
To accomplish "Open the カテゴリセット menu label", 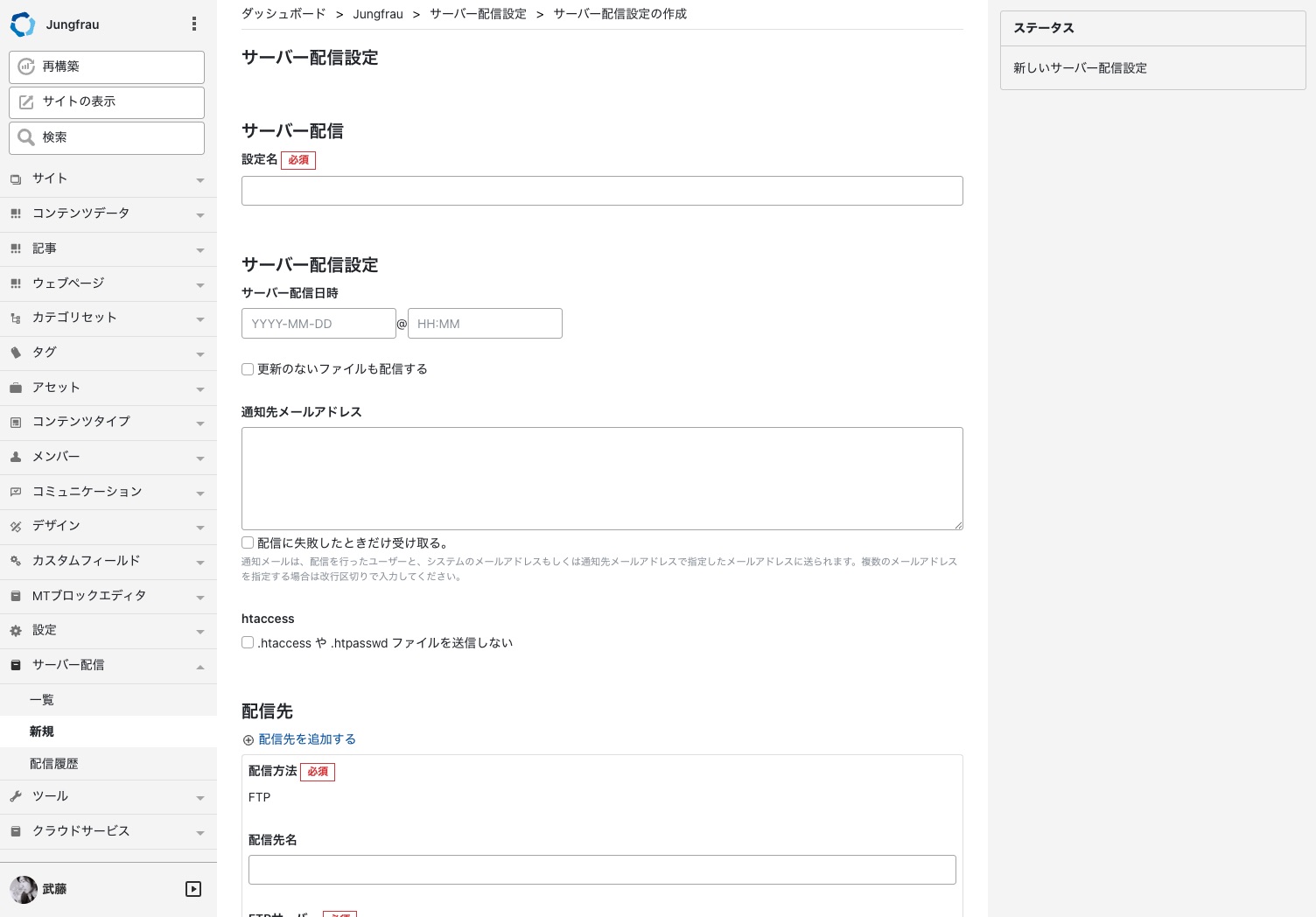I will coord(74,317).
